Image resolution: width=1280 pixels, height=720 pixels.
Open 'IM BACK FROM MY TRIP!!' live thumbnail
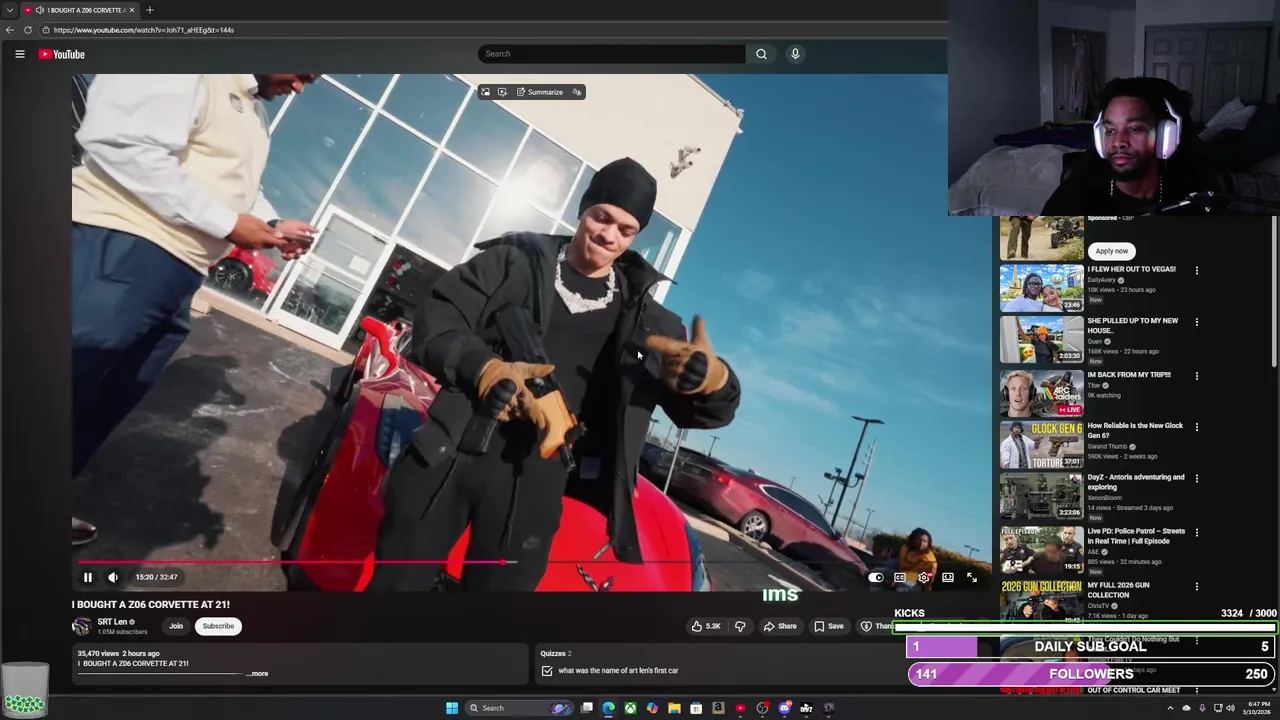tap(1042, 393)
